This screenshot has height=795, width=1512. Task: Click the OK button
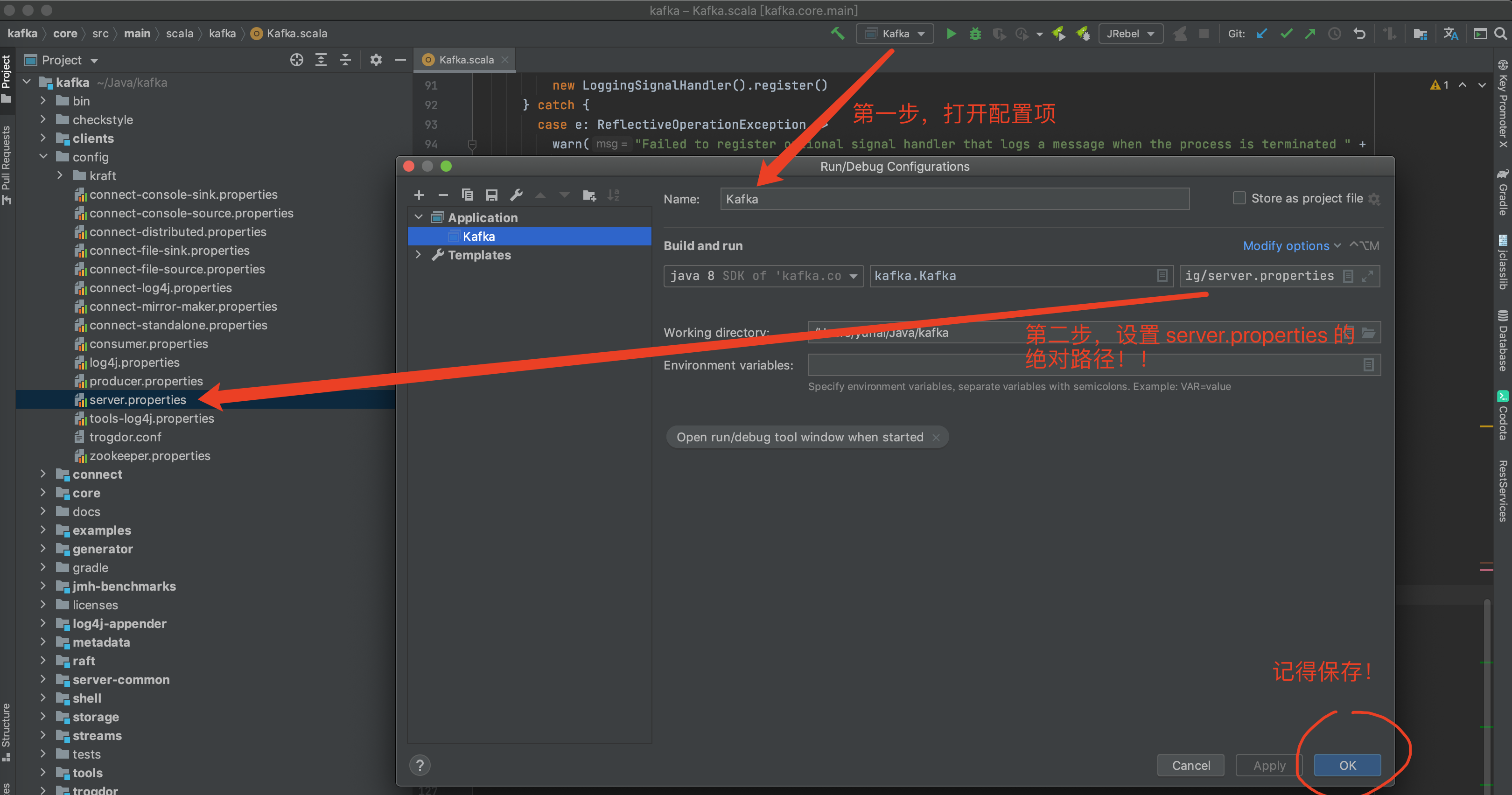(1347, 765)
